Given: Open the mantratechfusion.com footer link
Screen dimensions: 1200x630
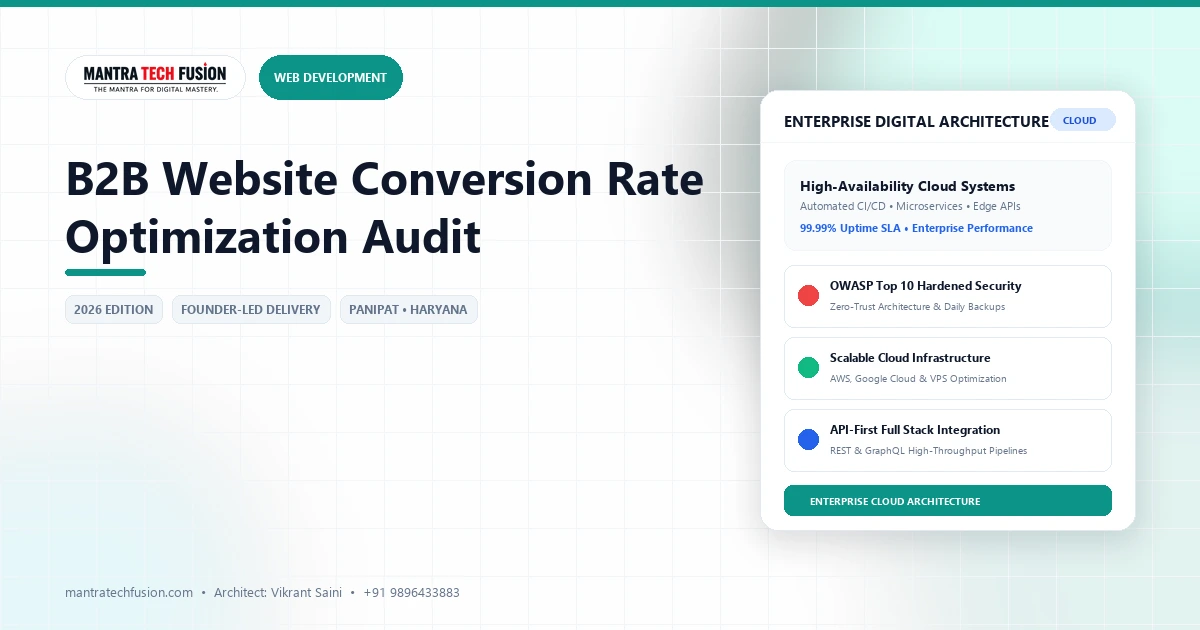Looking at the screenshot, I should (x=129, y=592).
